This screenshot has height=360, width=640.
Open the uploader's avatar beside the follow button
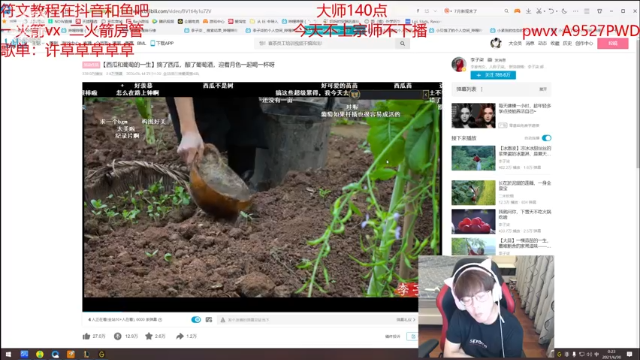point(459,64)
